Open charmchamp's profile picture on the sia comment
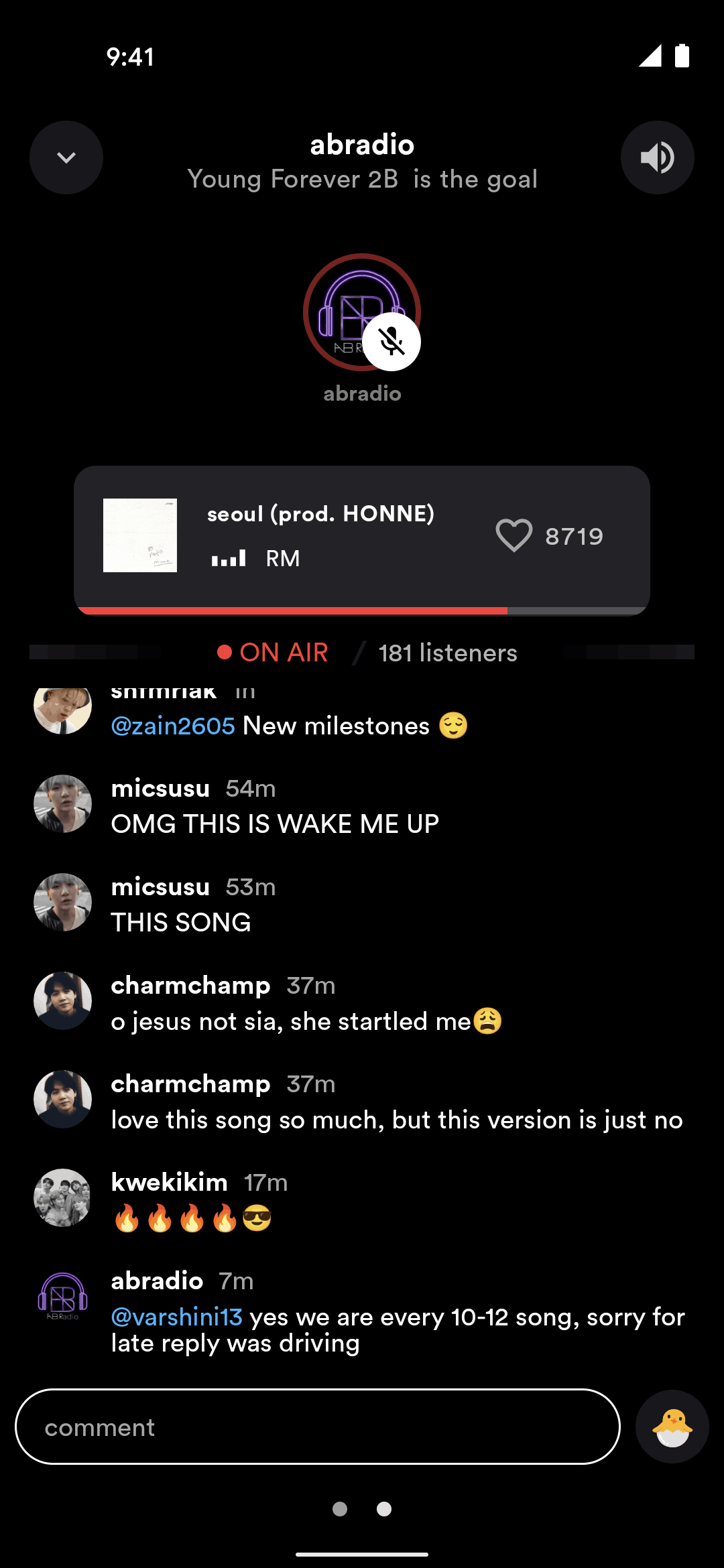Viewport: 724px width, 1568px height. click(x=63, y=1000)
